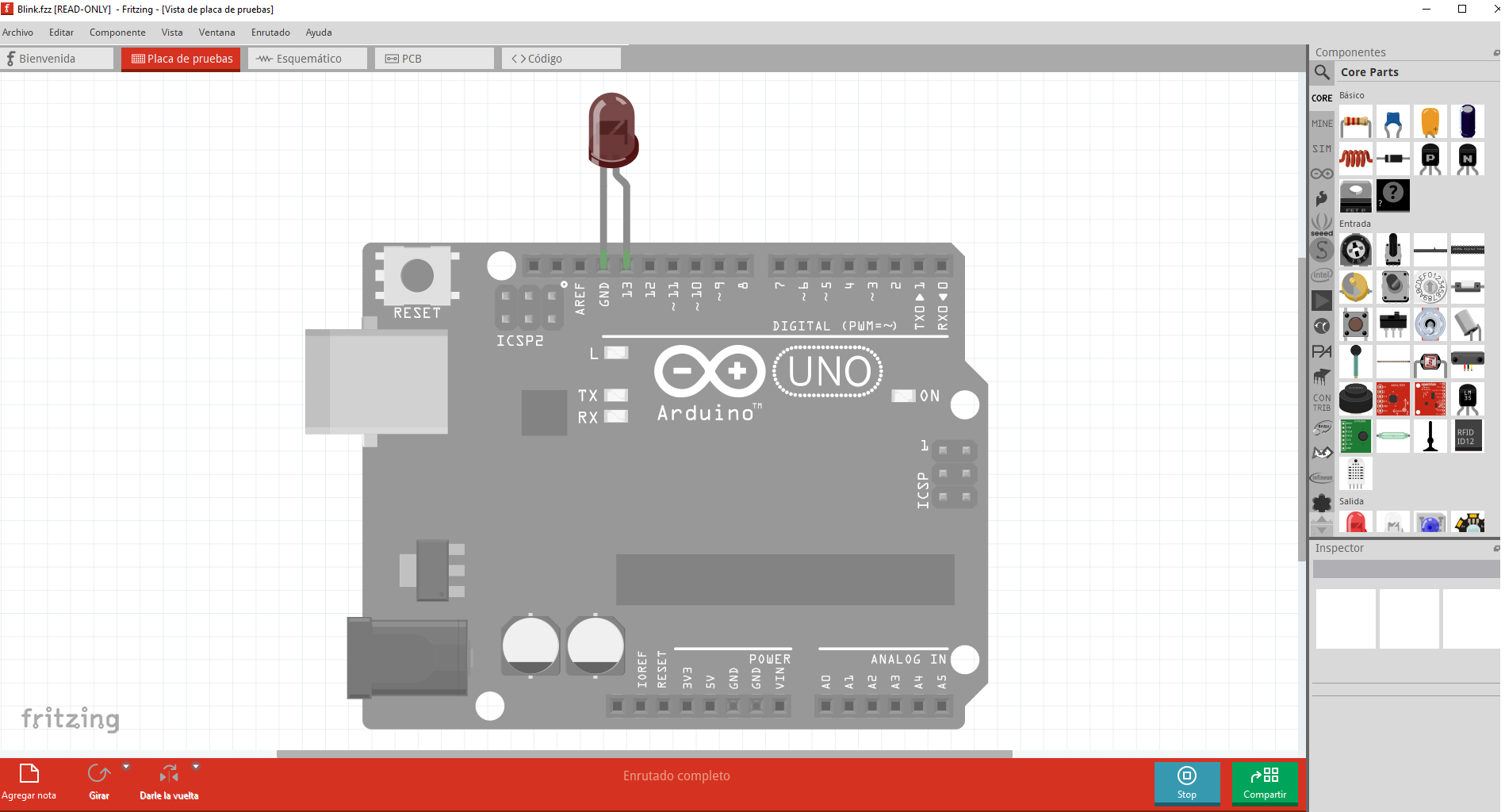Image resolution: width=1505 pixels, height=812 pixels.
Task: Select the electrolytic capacitor part
Action: tap(1467, 123)
